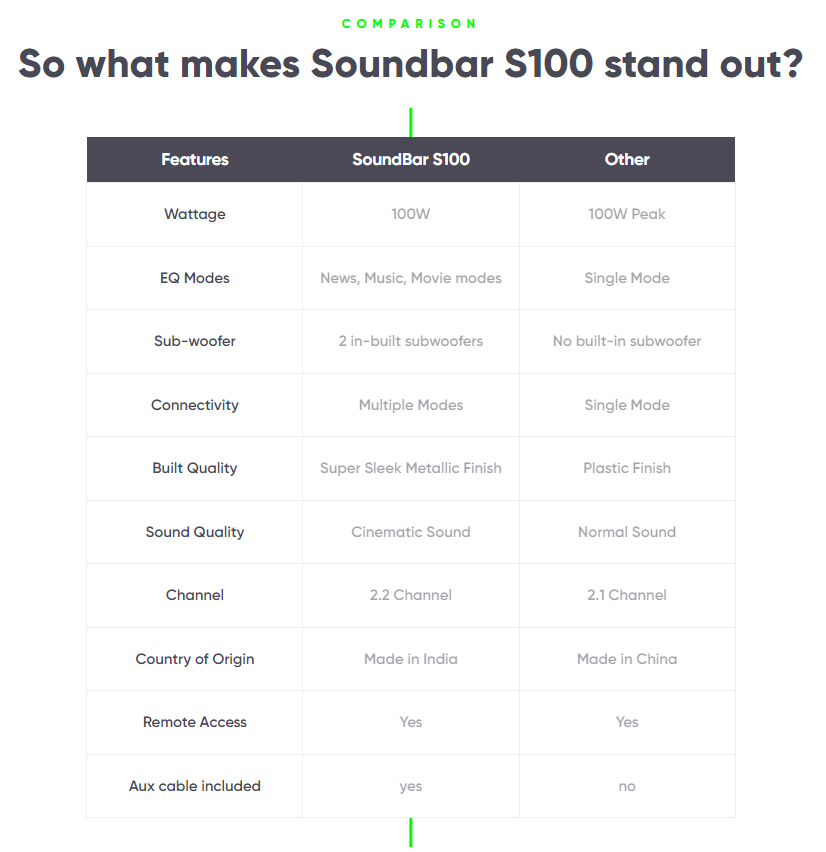Click the Other column header
Screen dimensions: 826x852
coord(627,160)
